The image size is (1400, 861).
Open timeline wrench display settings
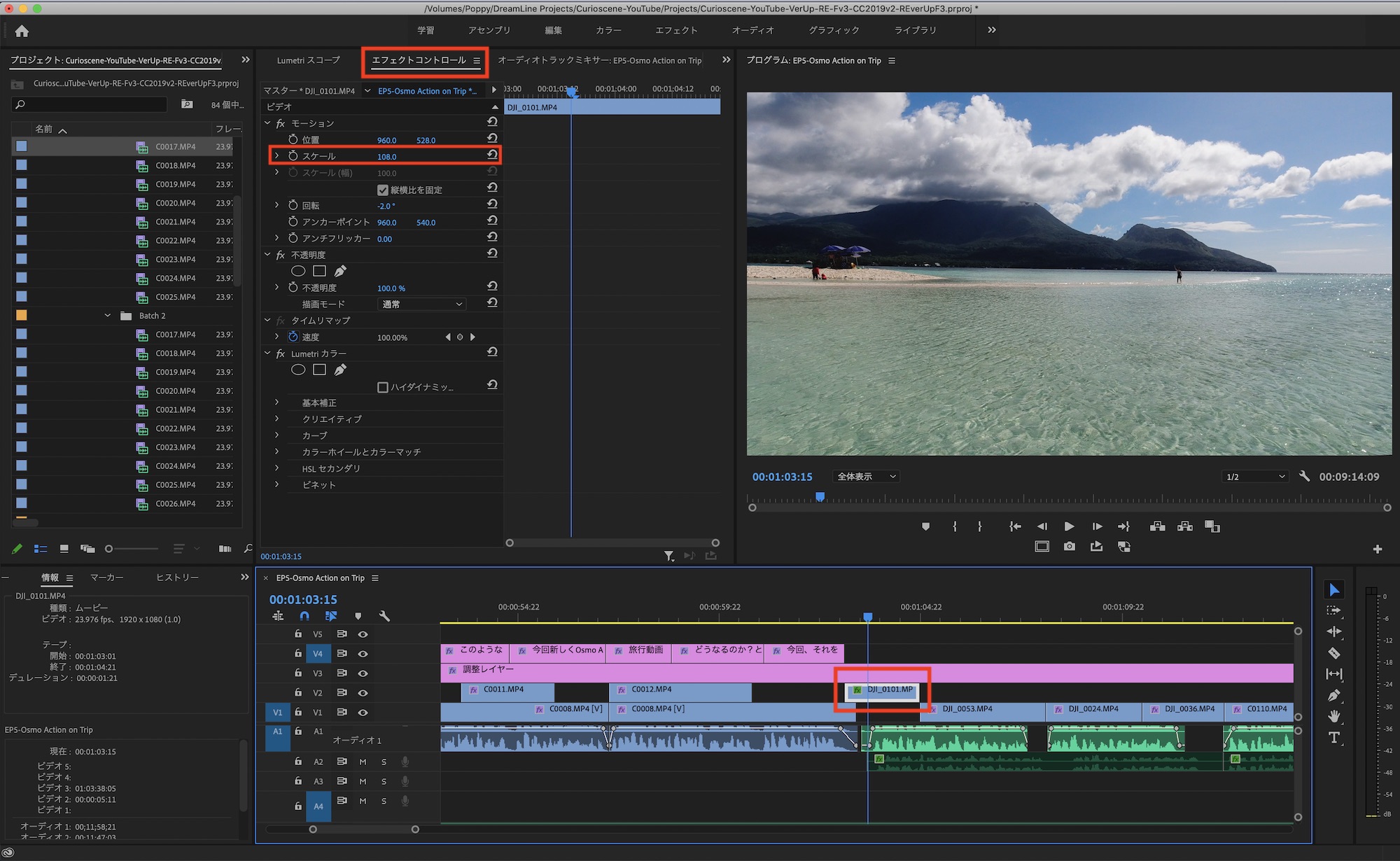[384, 616]
